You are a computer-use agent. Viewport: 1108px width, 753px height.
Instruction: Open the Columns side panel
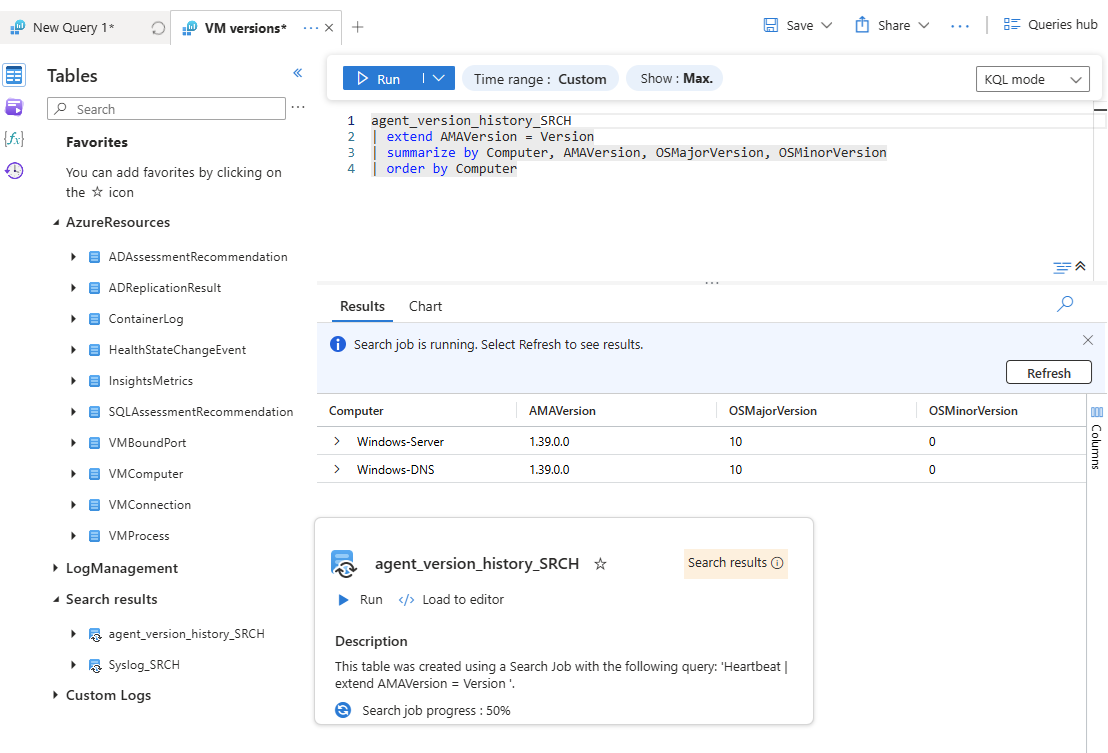click(x=1097, y=438)
